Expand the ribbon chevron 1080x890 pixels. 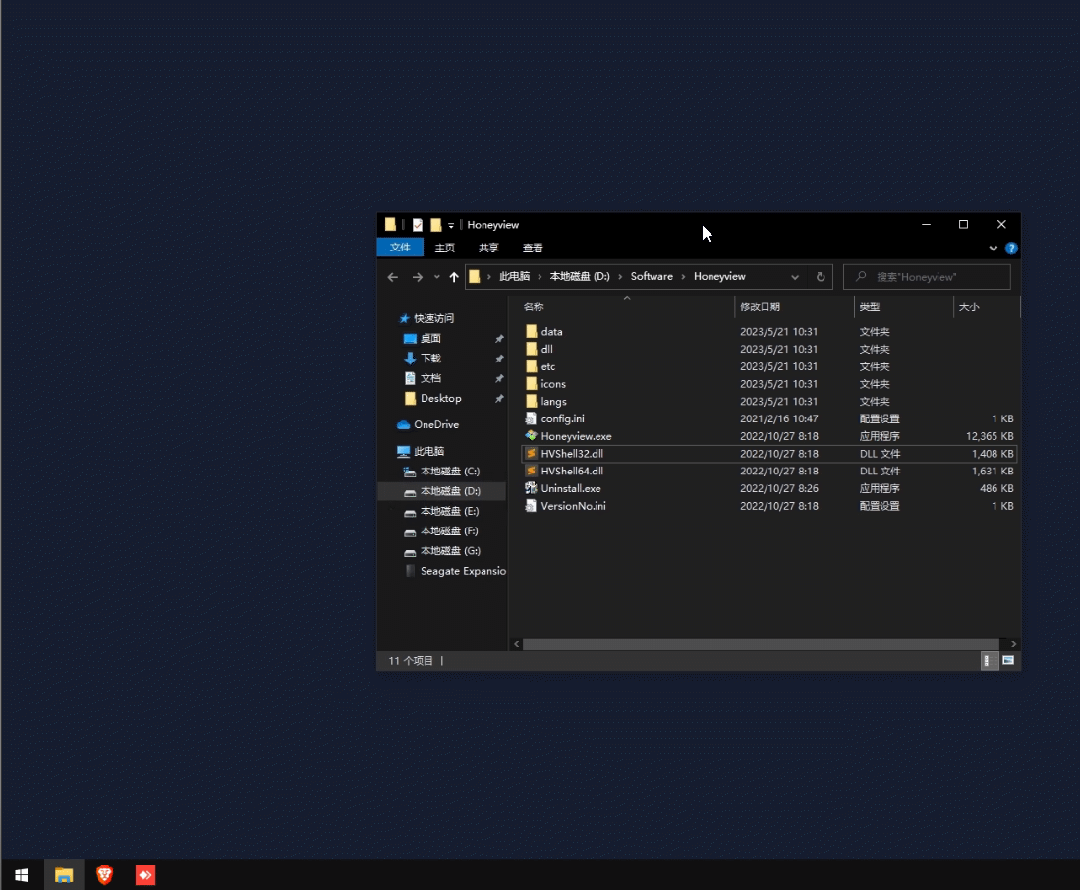point(993,248)
